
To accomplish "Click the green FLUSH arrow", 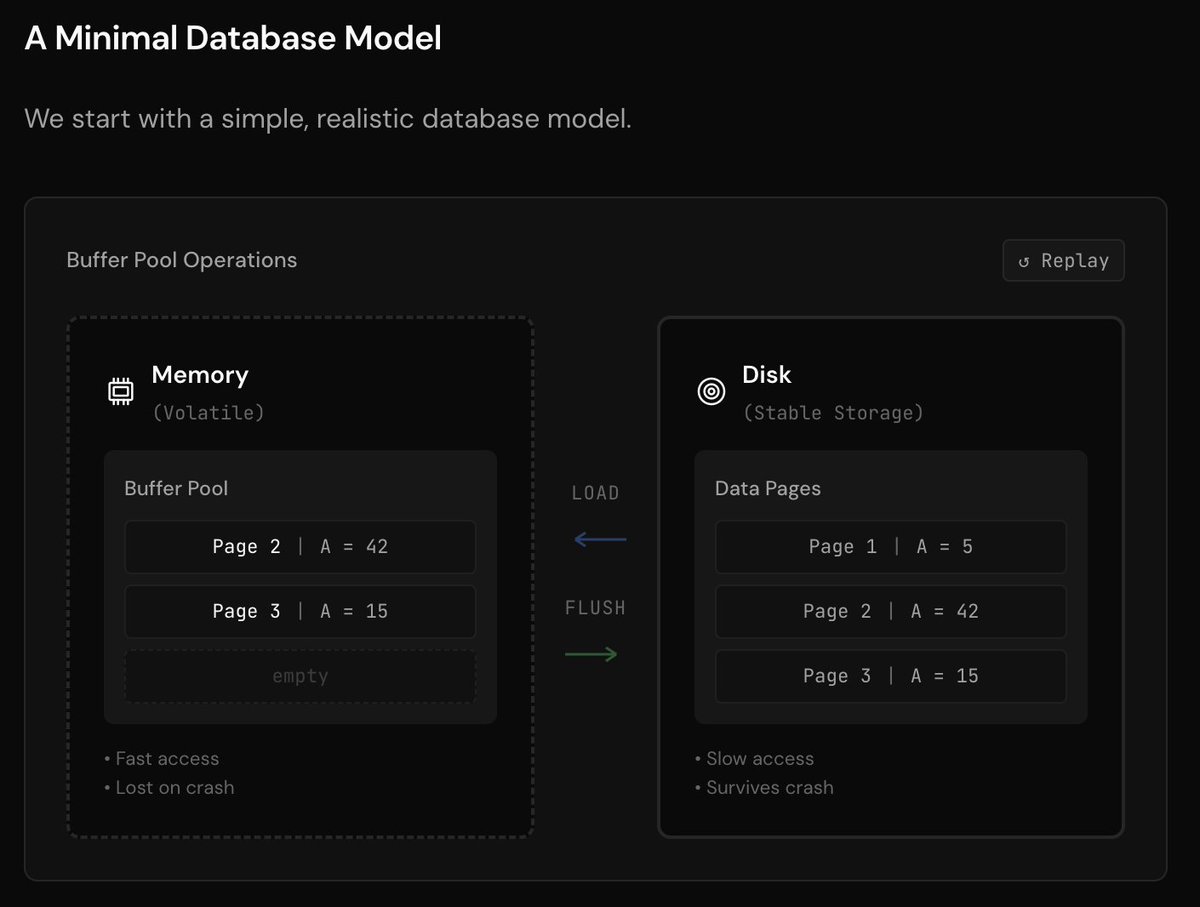I will (591, 655).
